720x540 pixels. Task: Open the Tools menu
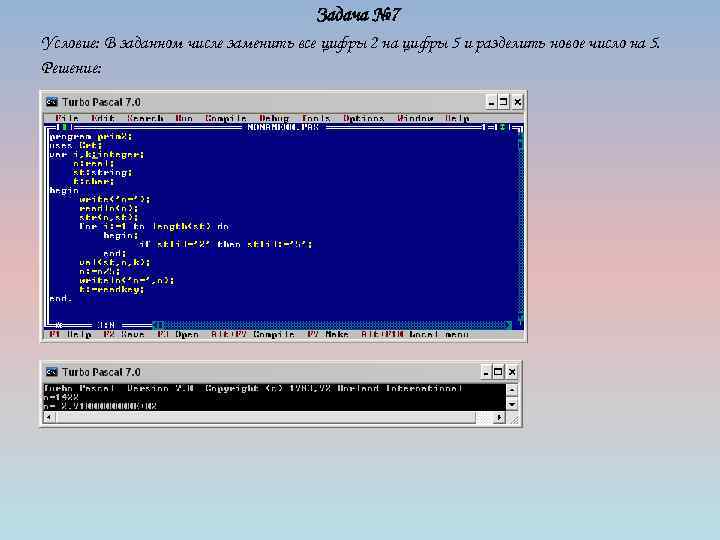pos(316,118)
